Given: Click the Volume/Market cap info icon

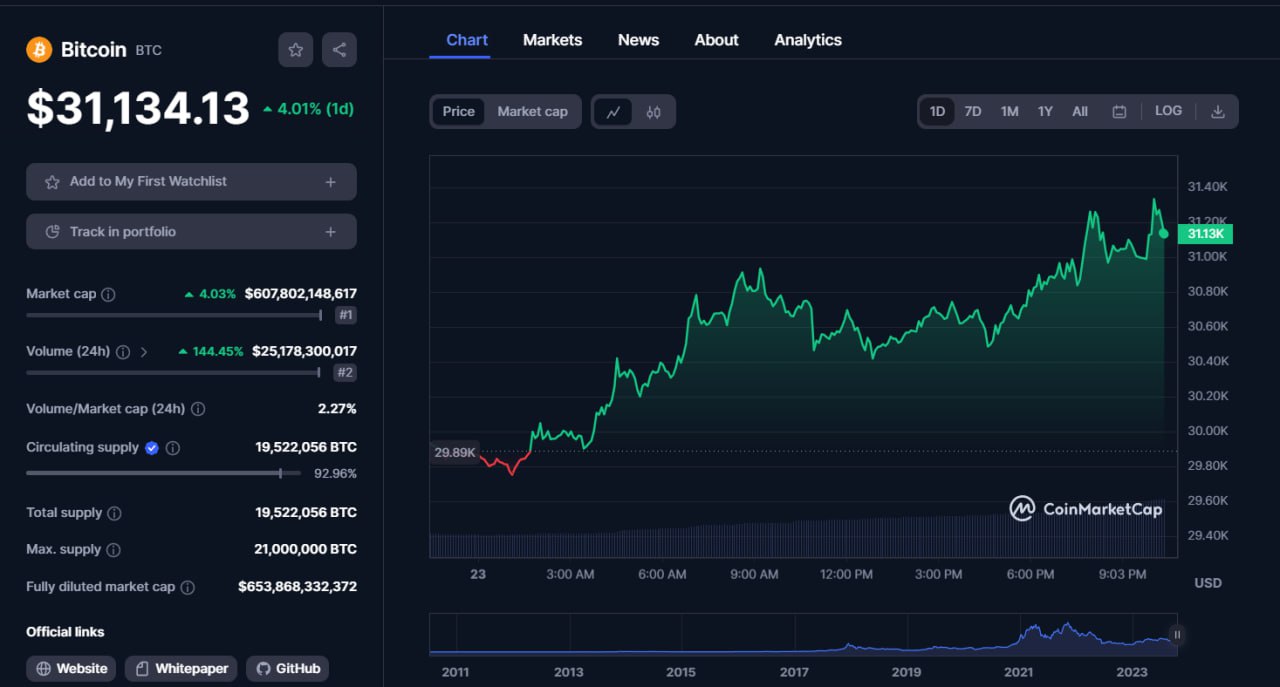Looking at the screenshot, I should (198, 409).
